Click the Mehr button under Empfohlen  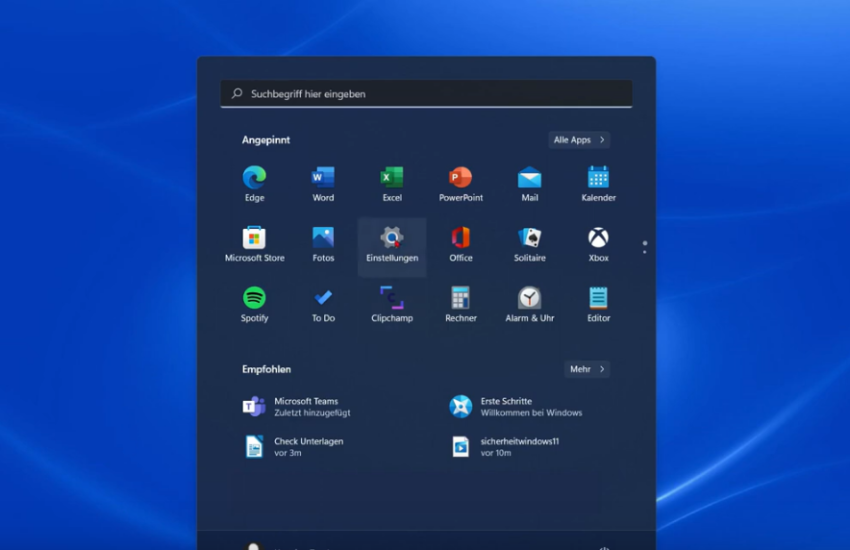tap(587, 369)
